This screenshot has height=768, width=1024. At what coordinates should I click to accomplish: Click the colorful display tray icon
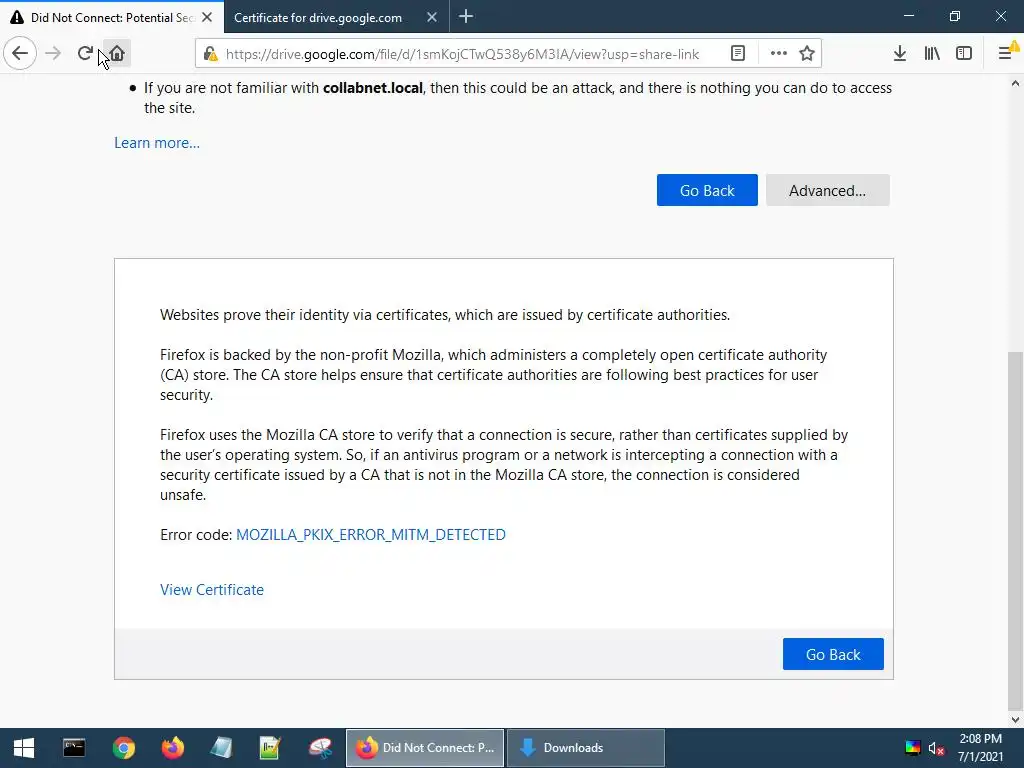coord(912,748)
